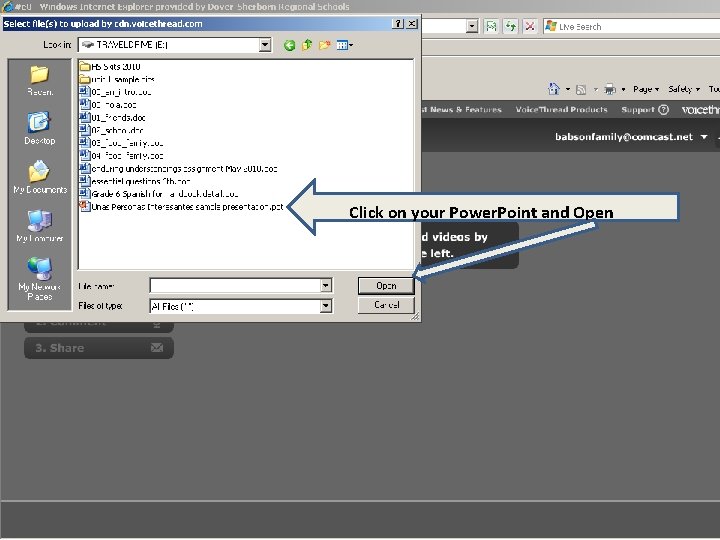Click the Cancel button
720x540 pixels.
[386, 305]
